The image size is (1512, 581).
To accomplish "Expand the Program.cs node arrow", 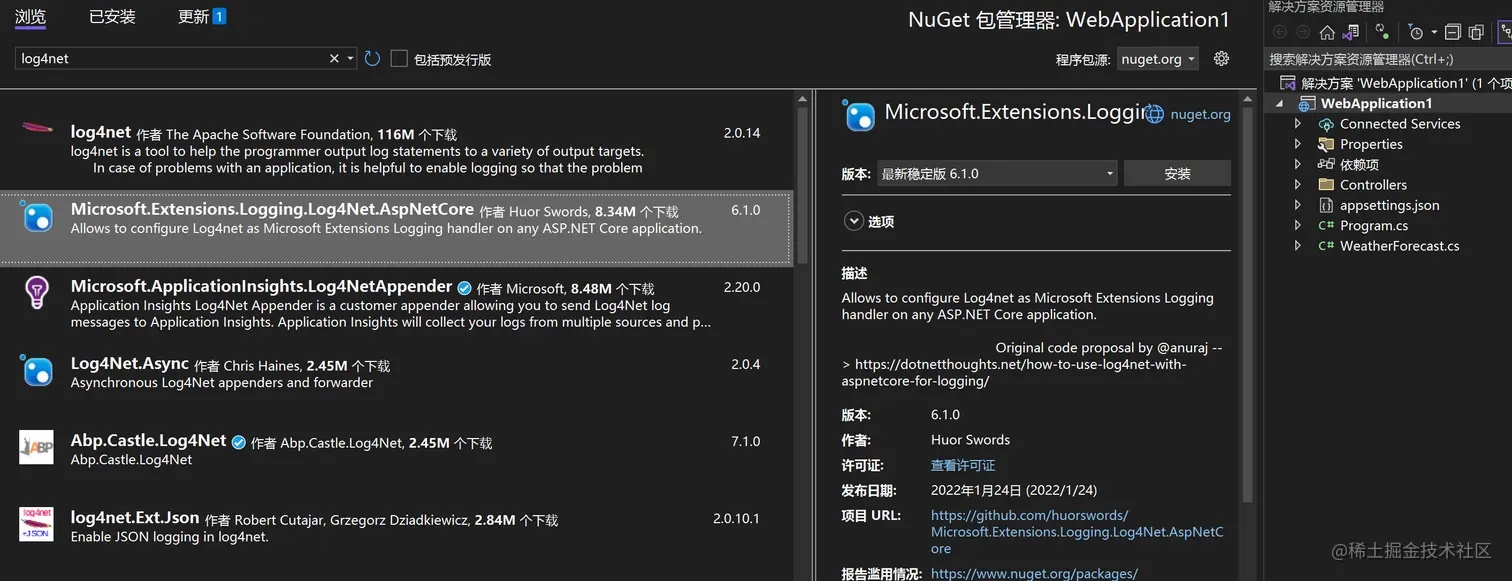I will point(1298,225).
